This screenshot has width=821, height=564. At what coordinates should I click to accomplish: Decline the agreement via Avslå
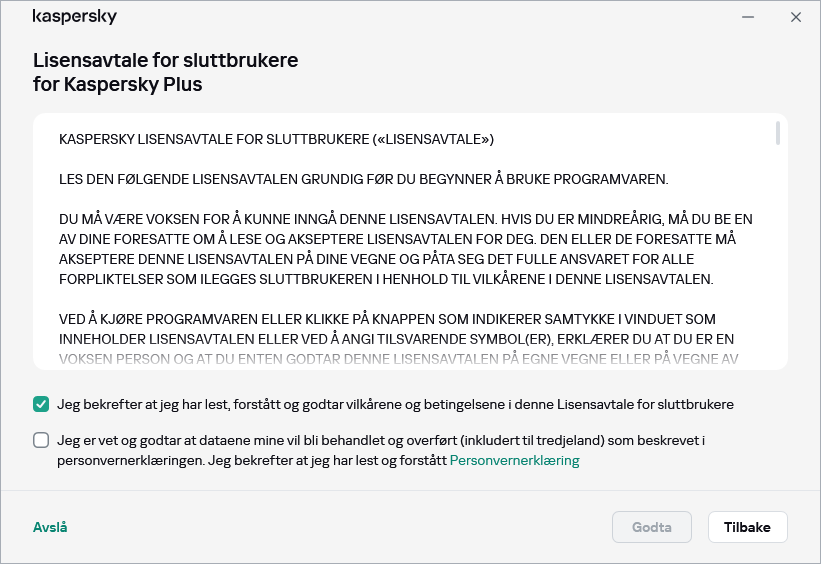click(x=50, y=527)
